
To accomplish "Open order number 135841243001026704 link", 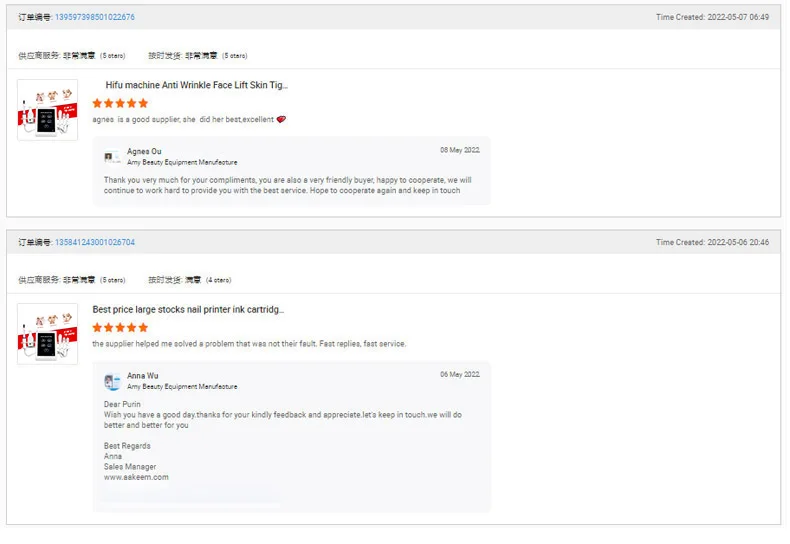I will (95, 242).
